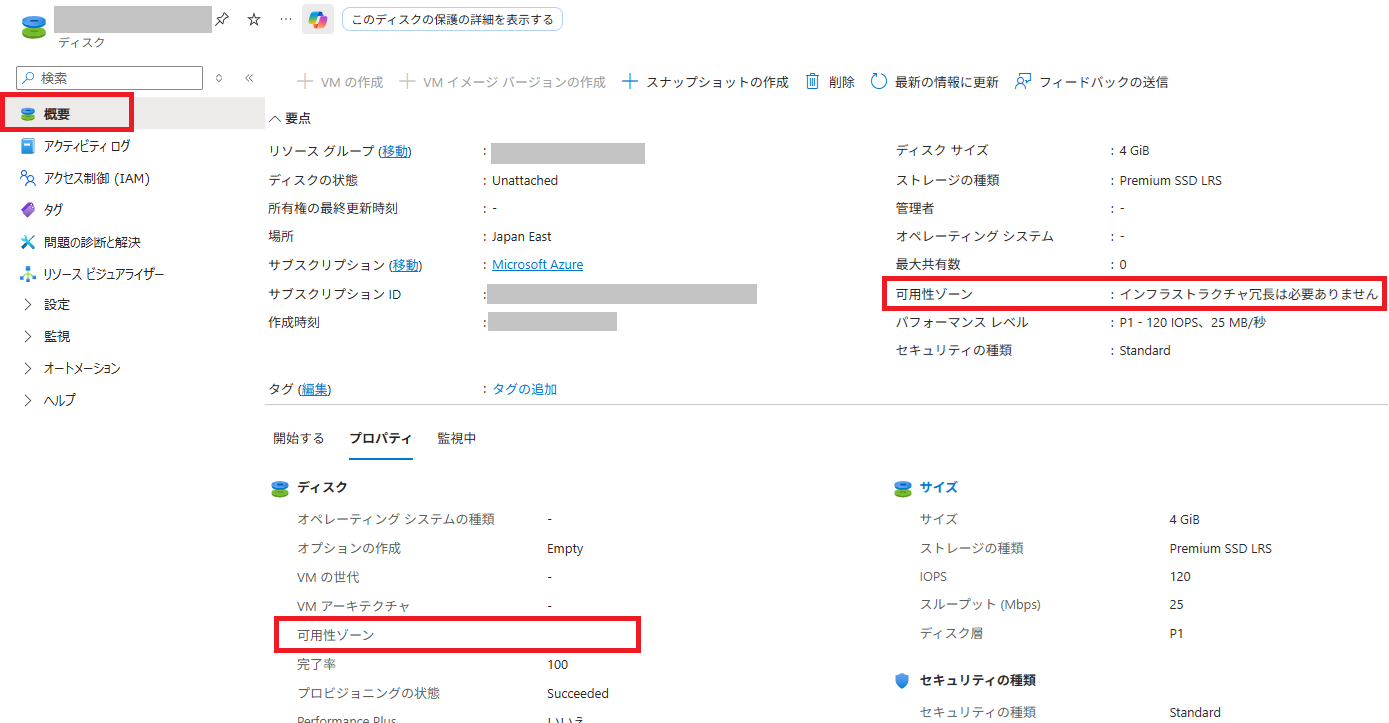Focus the 検索 input field in sidebar
Image resolution: width=1389 pixels, height=723 pixels.
pos(110,78)
